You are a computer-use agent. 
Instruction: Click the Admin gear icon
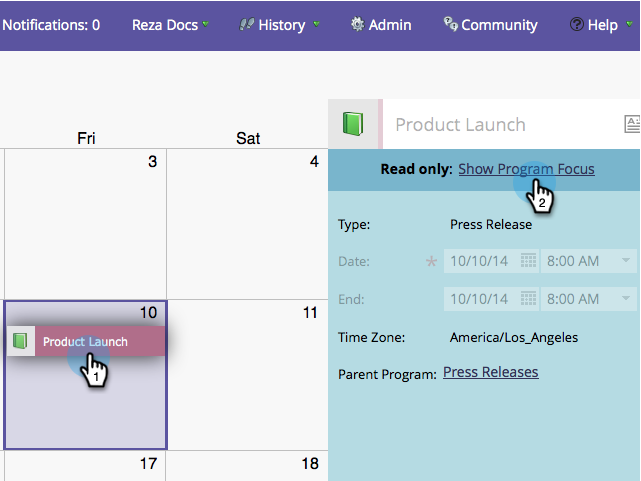click(357, 25)
